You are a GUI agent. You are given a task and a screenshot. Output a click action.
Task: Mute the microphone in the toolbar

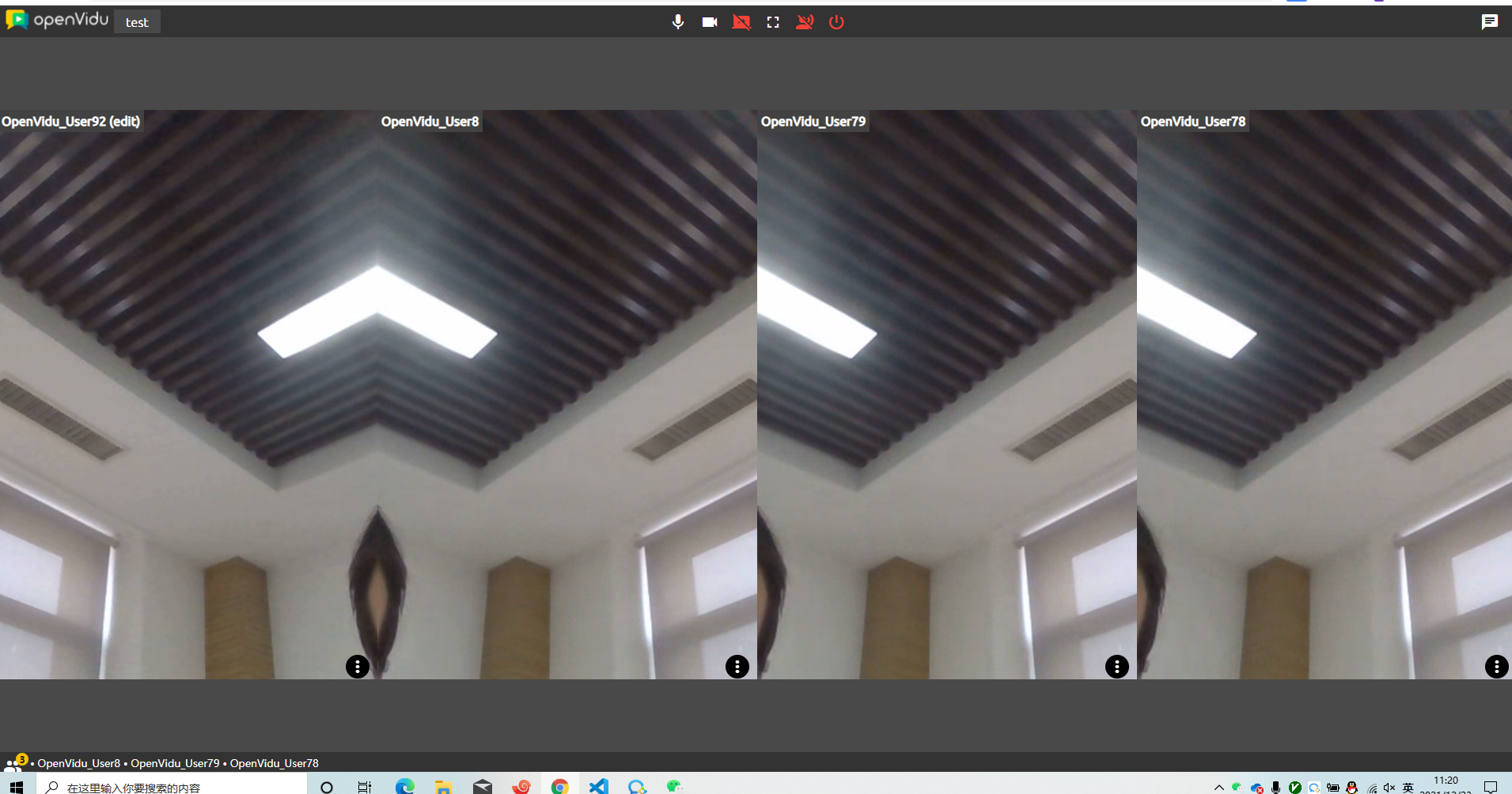tap(677, 22)
